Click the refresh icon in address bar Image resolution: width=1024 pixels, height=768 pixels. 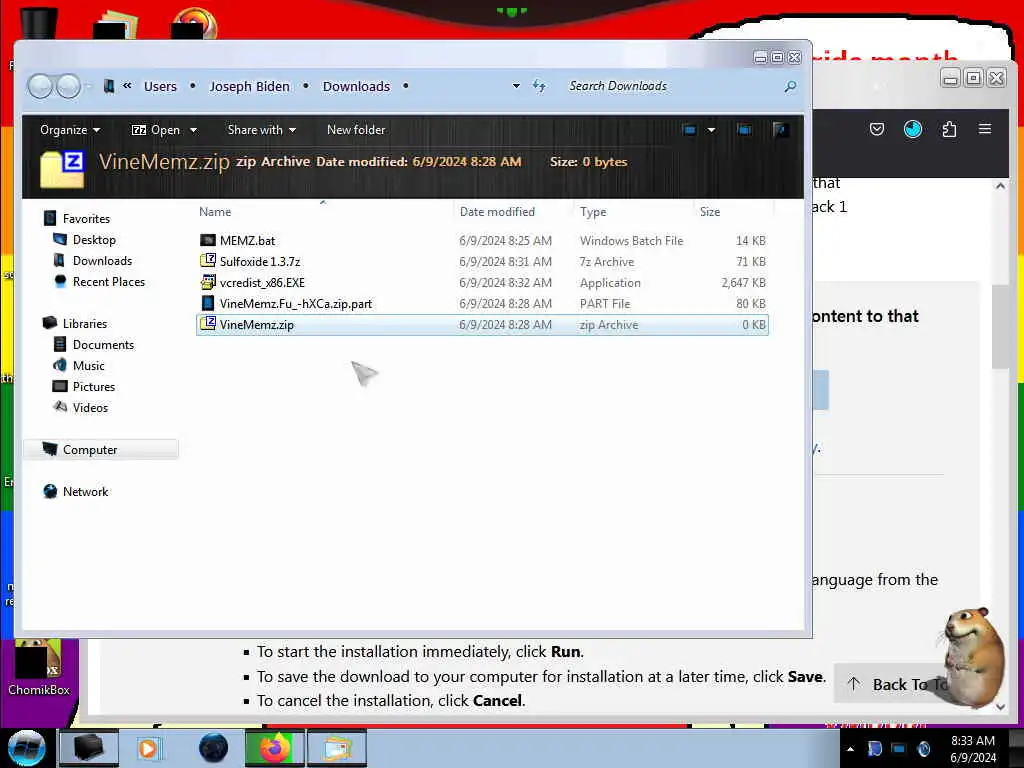pyautogui.click(x=539, y=86)
